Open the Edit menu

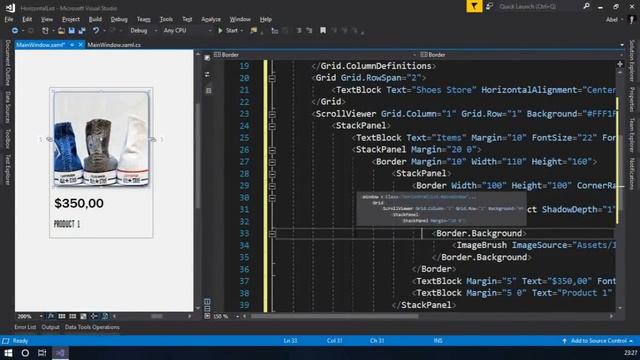coord(27,19)
